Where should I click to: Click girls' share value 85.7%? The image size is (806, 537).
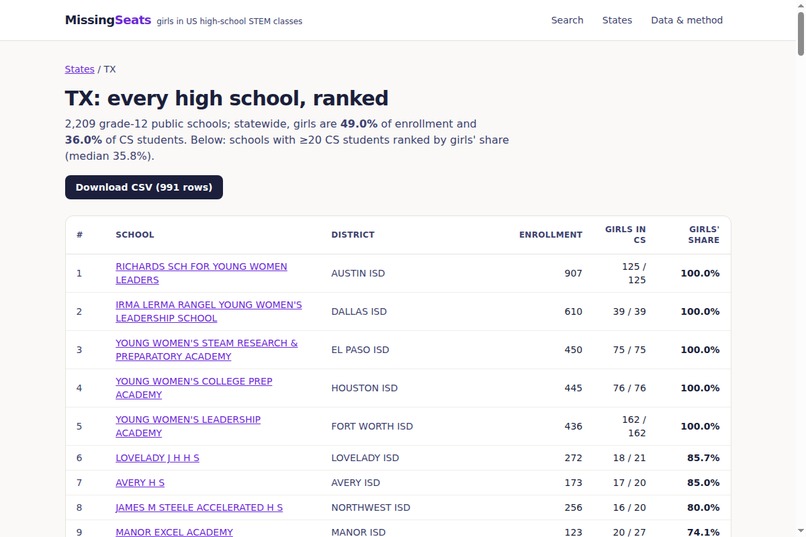tap(703, 458)
